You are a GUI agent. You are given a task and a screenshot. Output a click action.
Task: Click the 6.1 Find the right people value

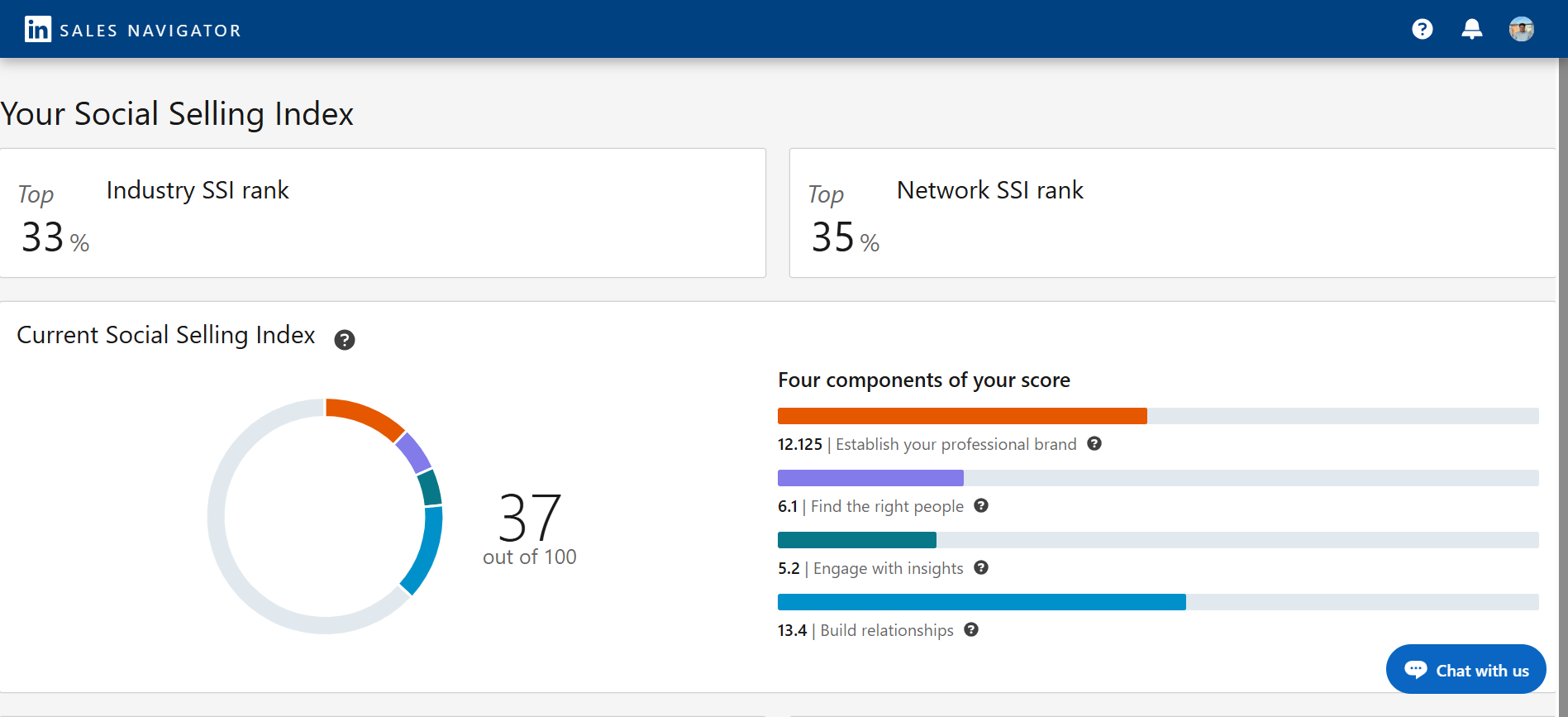point(788,506)
